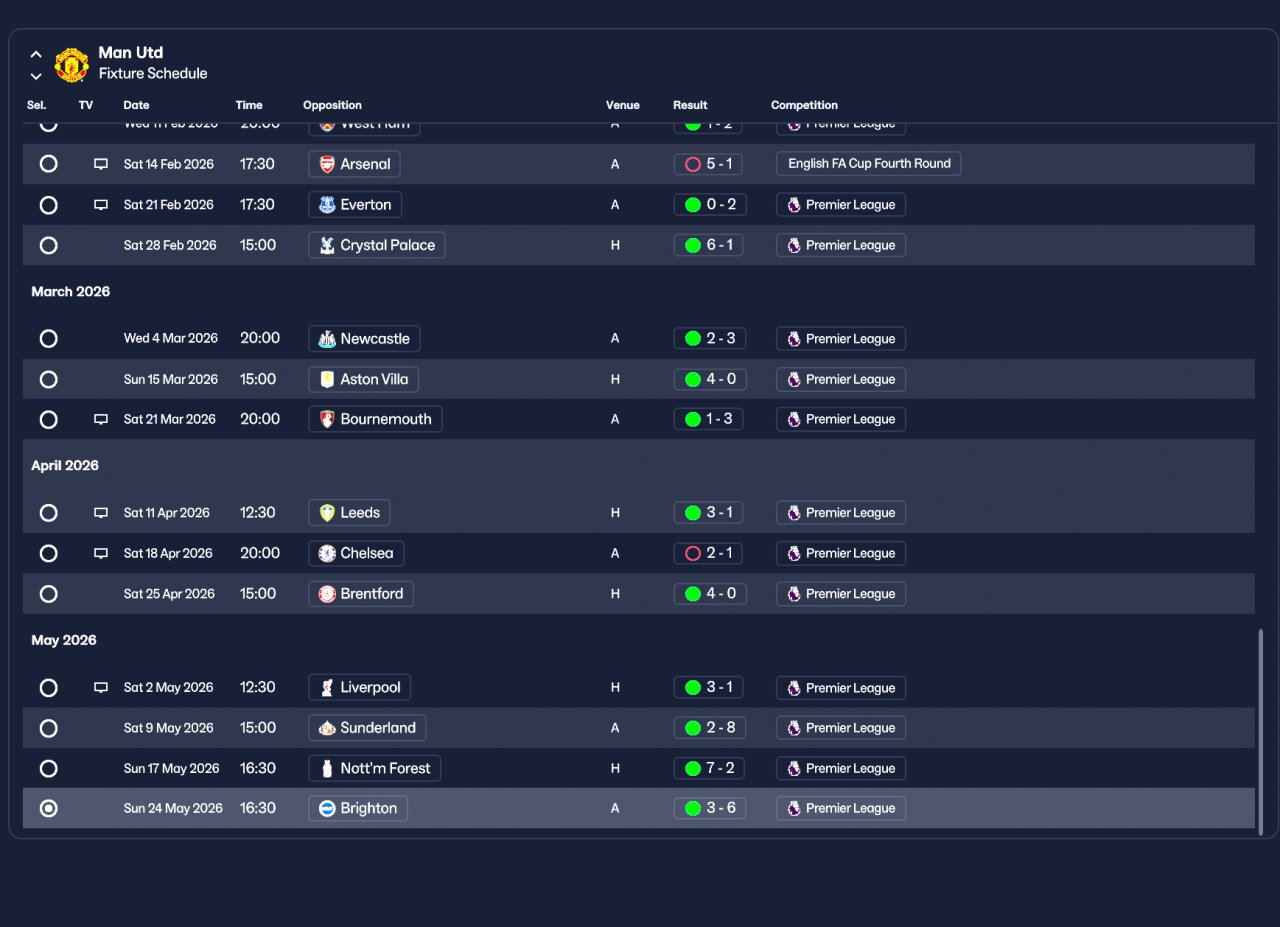This screenshot has height=927, width=1280.
Task: Select the radio button for Everton fixture
Action: click(x=48, y=205)
